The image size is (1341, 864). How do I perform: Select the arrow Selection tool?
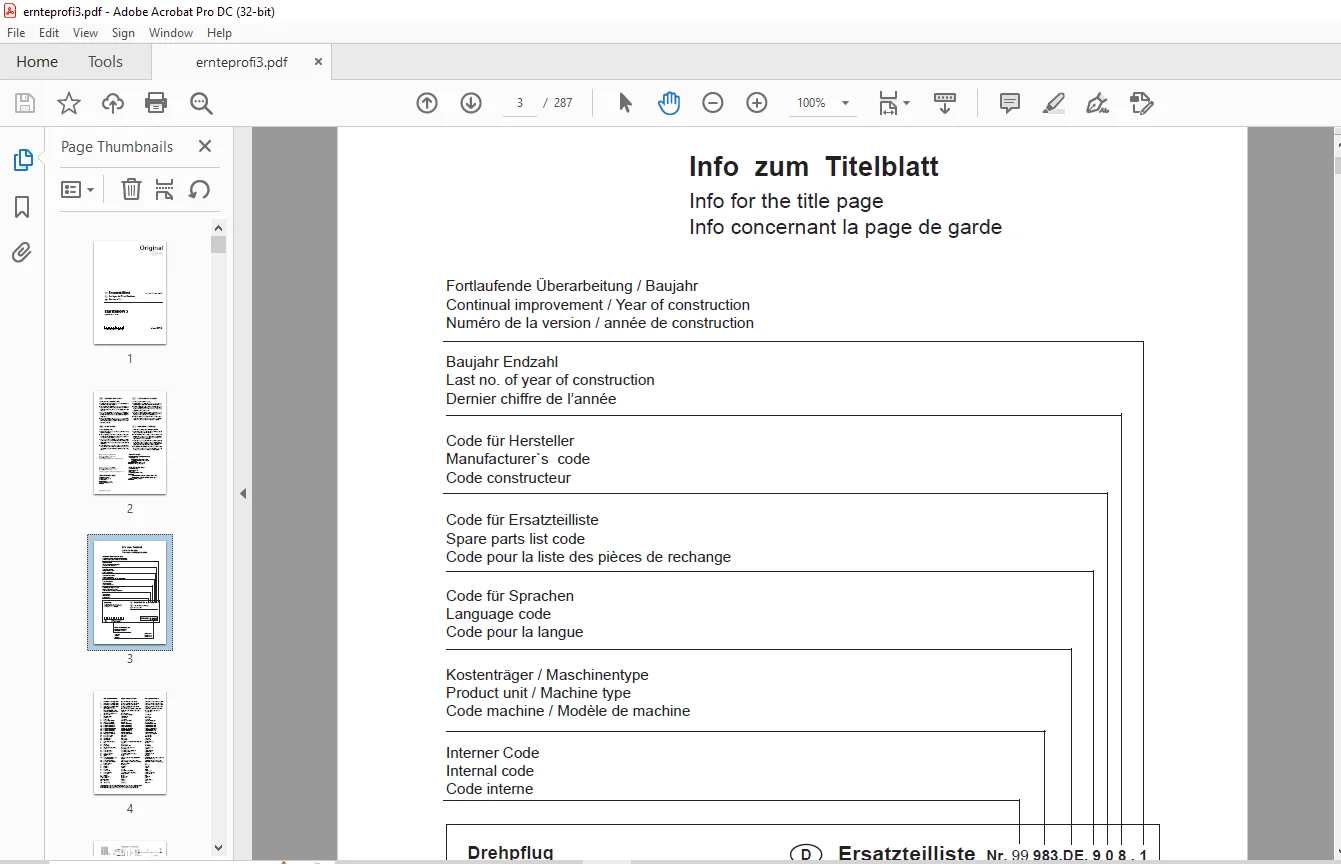coord(625,103)
